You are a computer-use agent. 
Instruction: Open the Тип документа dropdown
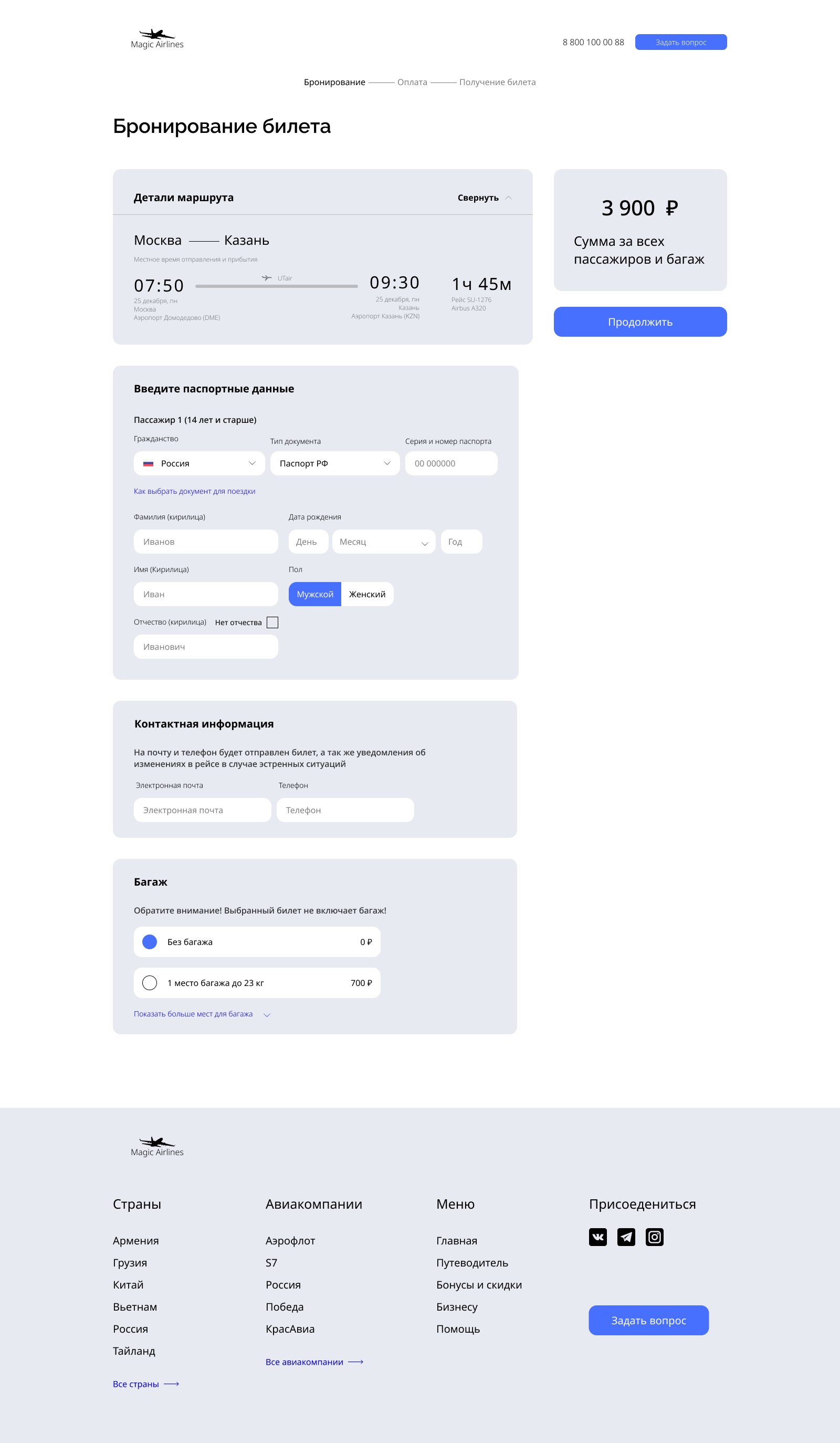point(335,463)
